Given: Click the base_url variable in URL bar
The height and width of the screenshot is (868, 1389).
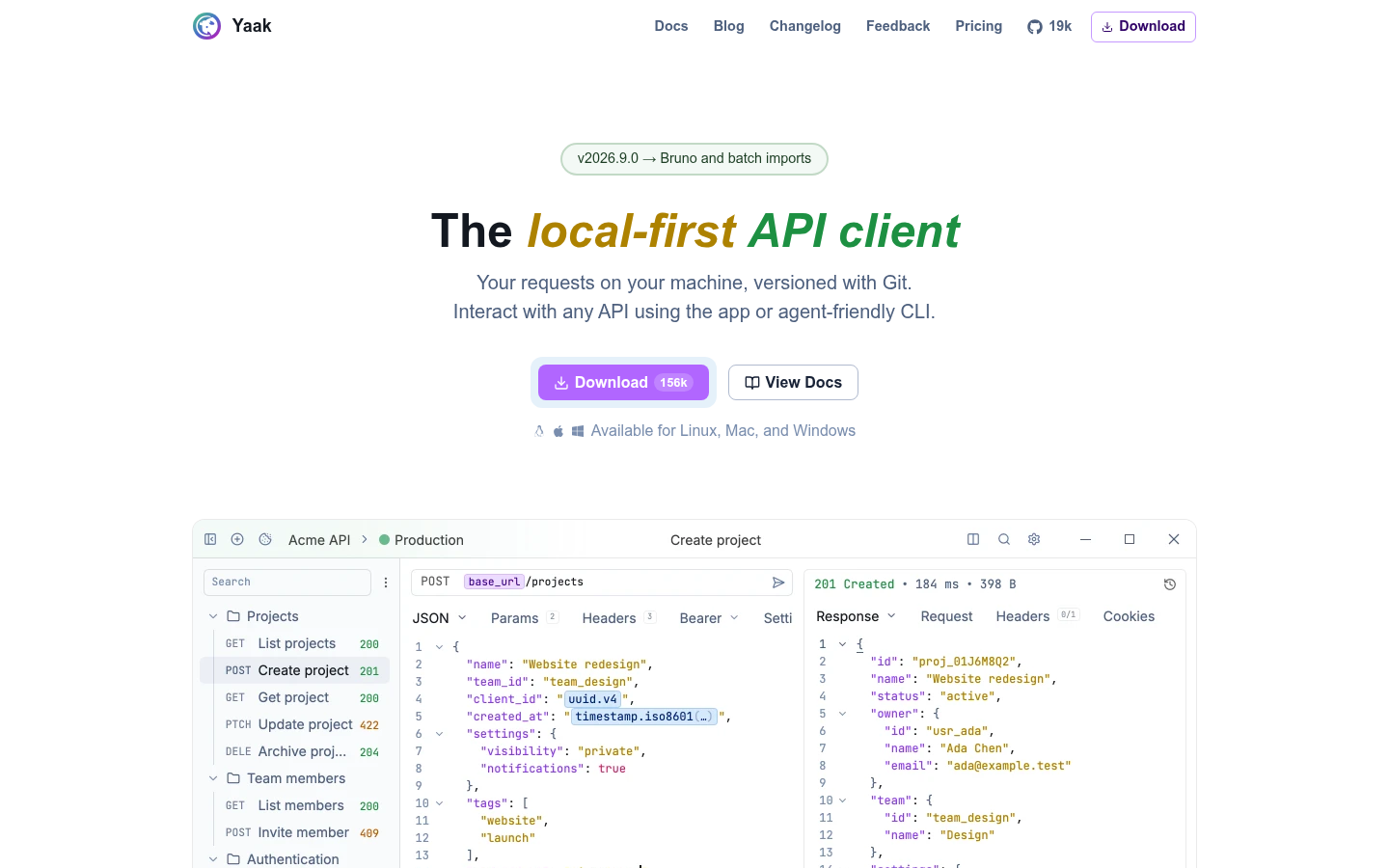Looking at the screenshot, I should (494, 582).
